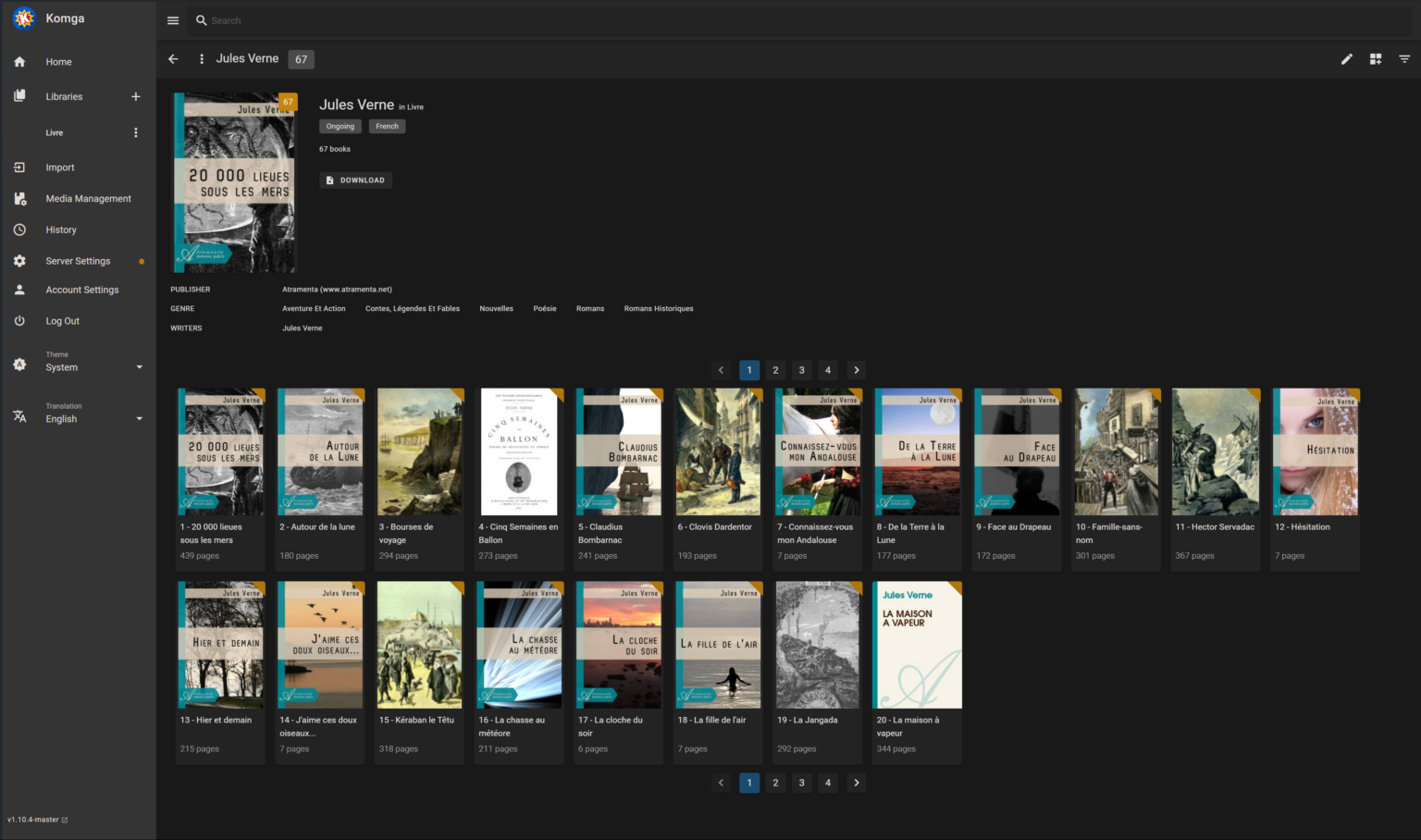Click the back arrow next to Jules Verne
Screen dimensions: 1421x840
pyautogui.click(x=173, y=59)
